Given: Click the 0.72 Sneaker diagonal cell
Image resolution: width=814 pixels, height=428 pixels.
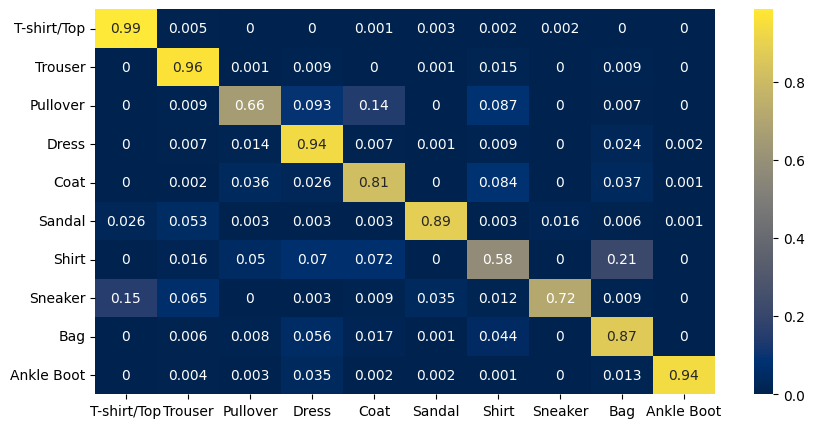Looking at the screenshot, I should click(x=560, y=299).
